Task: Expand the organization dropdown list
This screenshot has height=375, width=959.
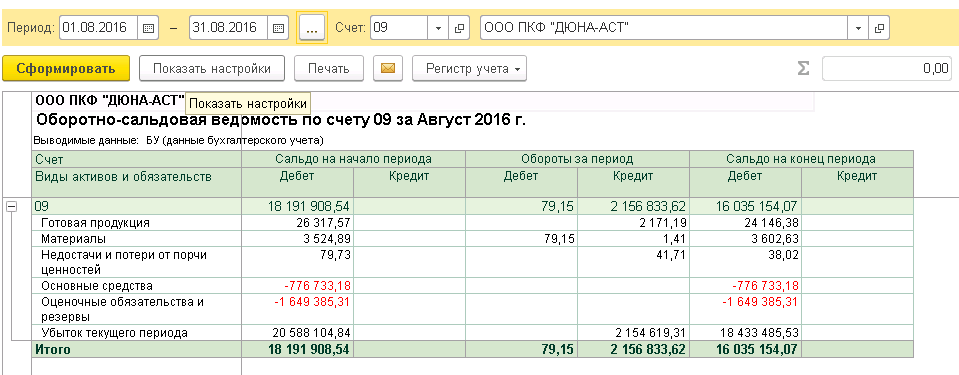Action: 859,28
